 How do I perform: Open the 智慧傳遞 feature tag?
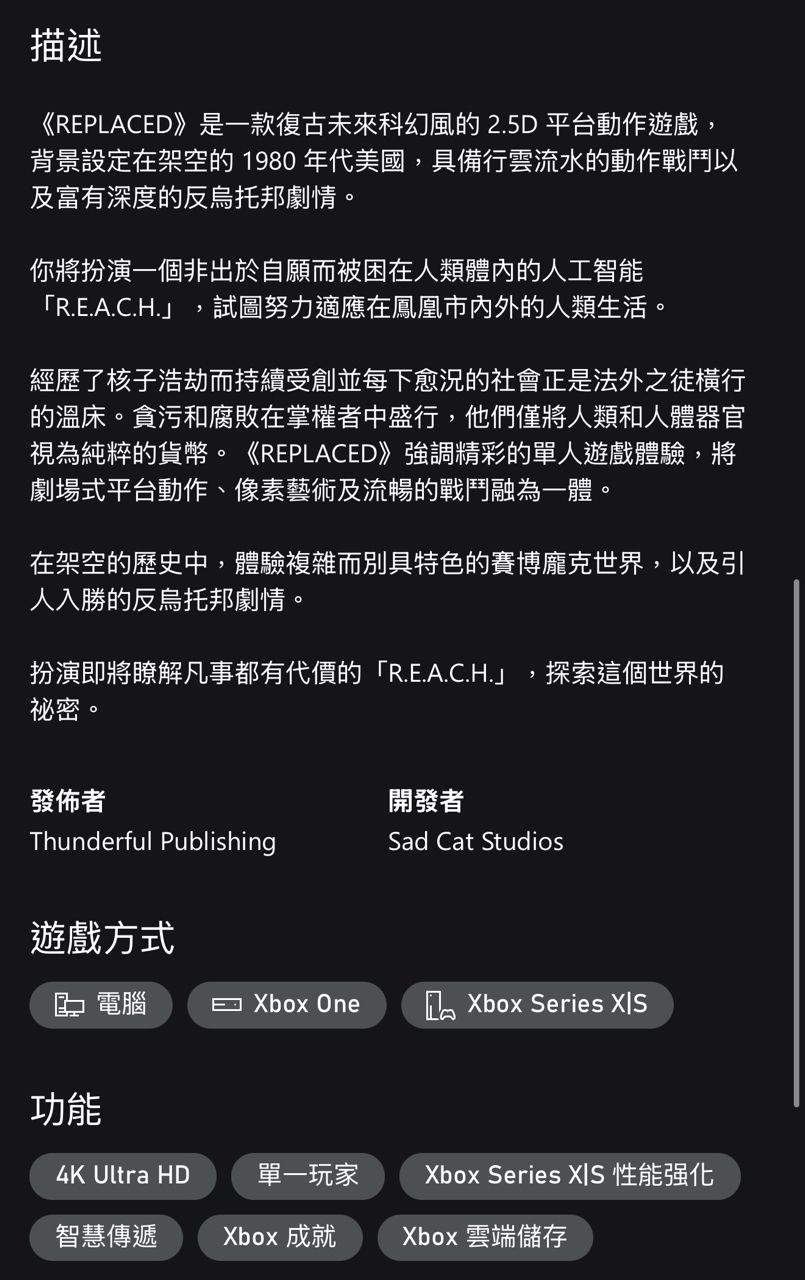106,1237
